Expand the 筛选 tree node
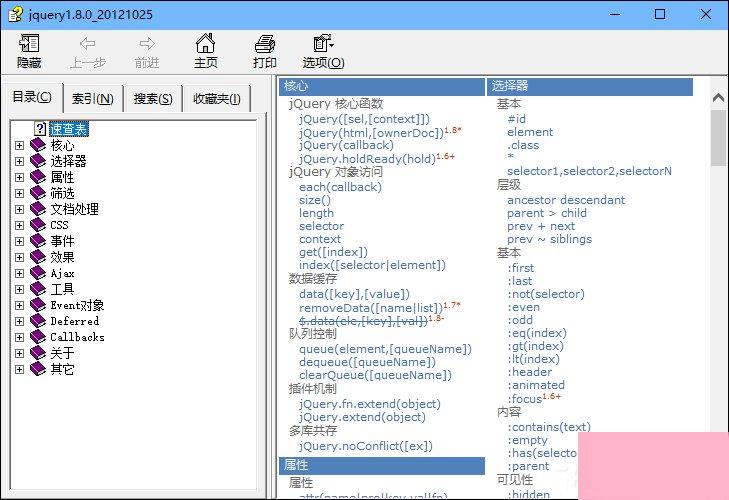Screen dimensions: 729x500 [19, 193]
